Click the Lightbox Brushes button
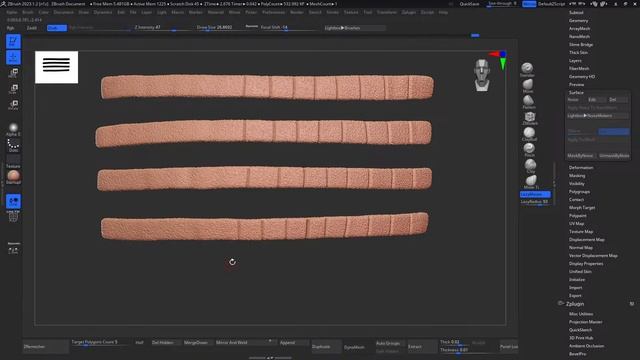This screenshot has height=360, width=640. [x=354, y=28]
